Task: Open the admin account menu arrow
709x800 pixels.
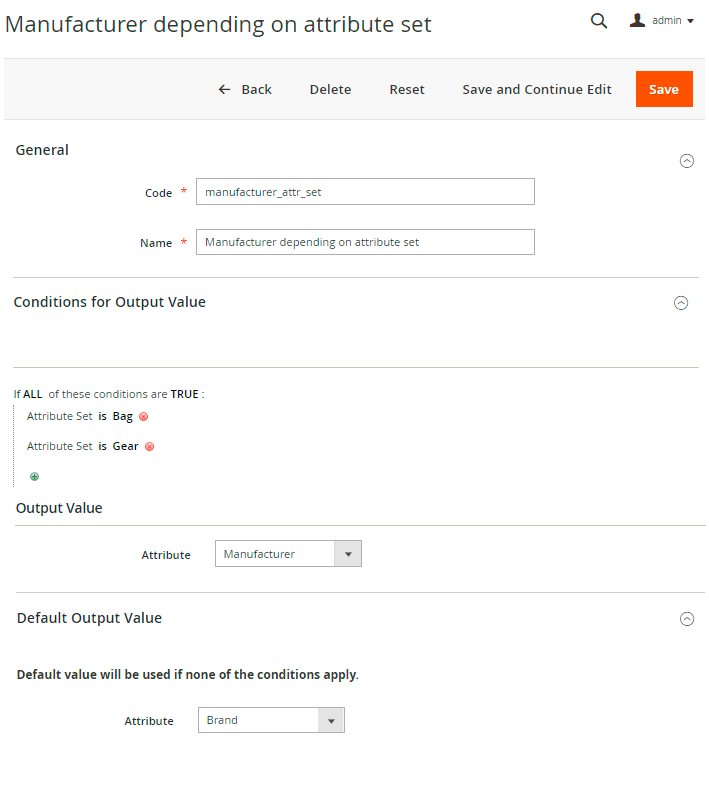Action: pyautogui.click(x=690, y=20)
